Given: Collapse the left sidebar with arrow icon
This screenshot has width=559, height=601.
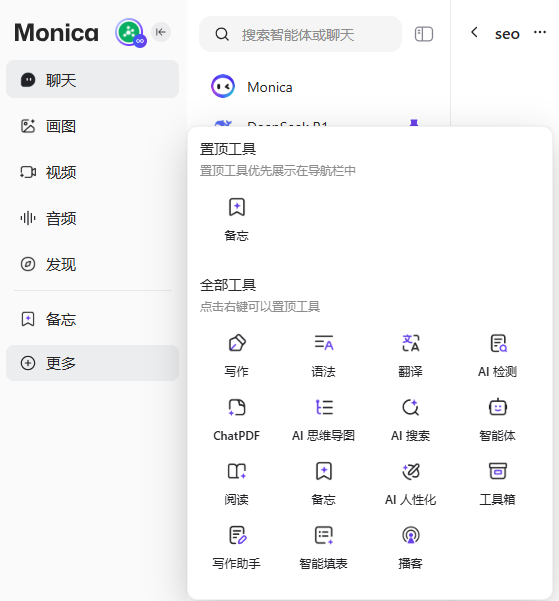Looking at the screenshot, I should pos(161,32).
